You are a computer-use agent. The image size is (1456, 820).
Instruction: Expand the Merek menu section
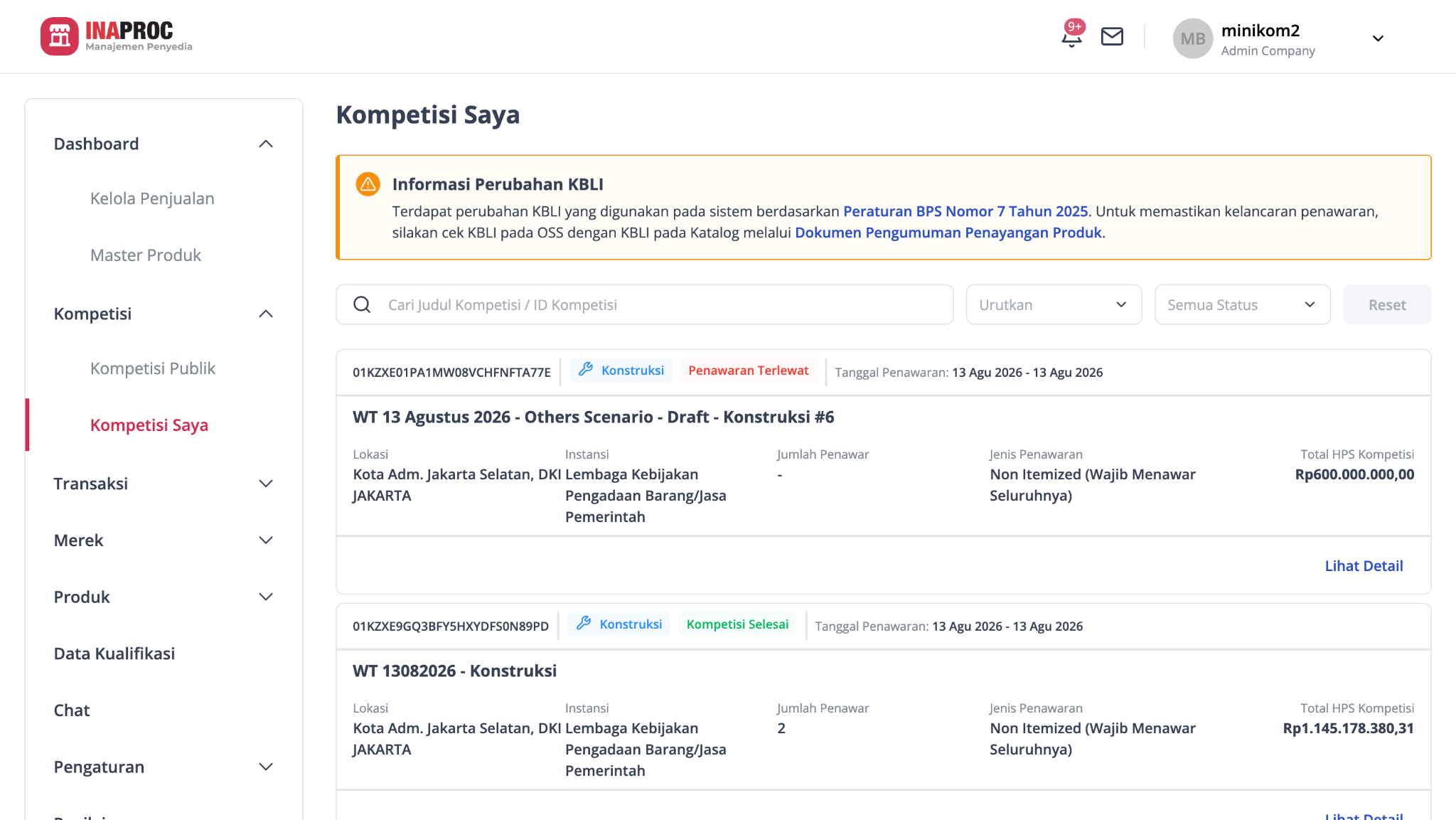[266, 541]
